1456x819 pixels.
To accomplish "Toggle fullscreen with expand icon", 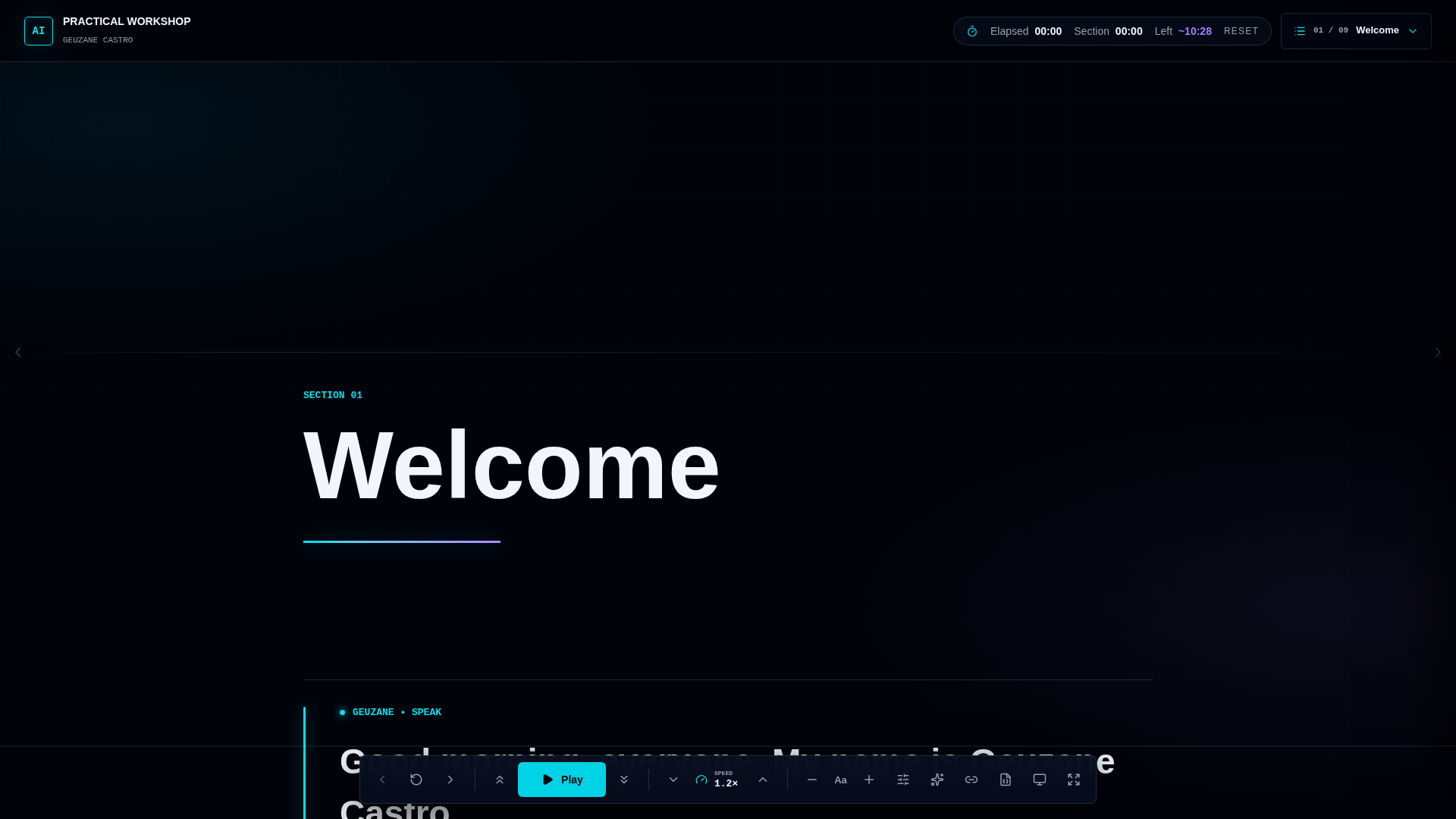I will pos(1074,780).
